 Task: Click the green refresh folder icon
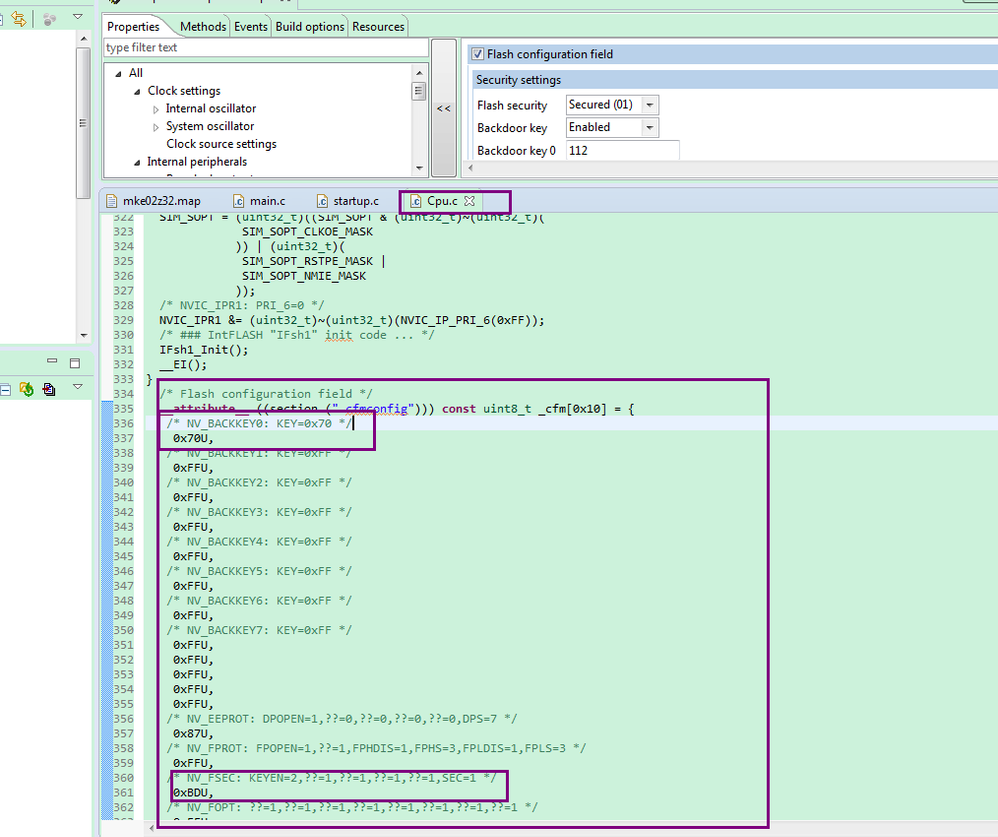[27, 389]
